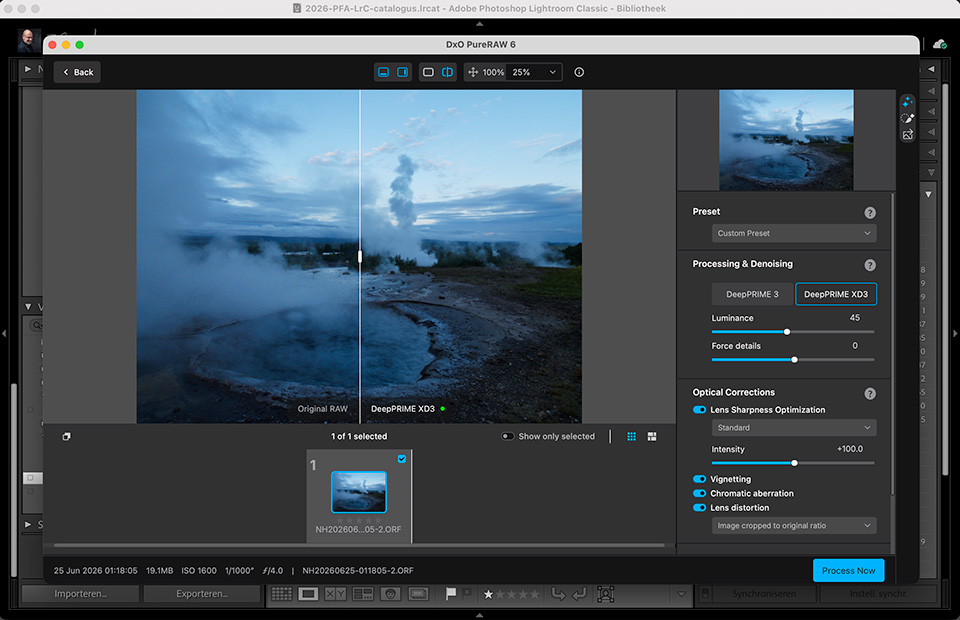This screenshot has width=960, height=620.
Task: Open the output/export image settings icon
Action: [x=907, y=135]
